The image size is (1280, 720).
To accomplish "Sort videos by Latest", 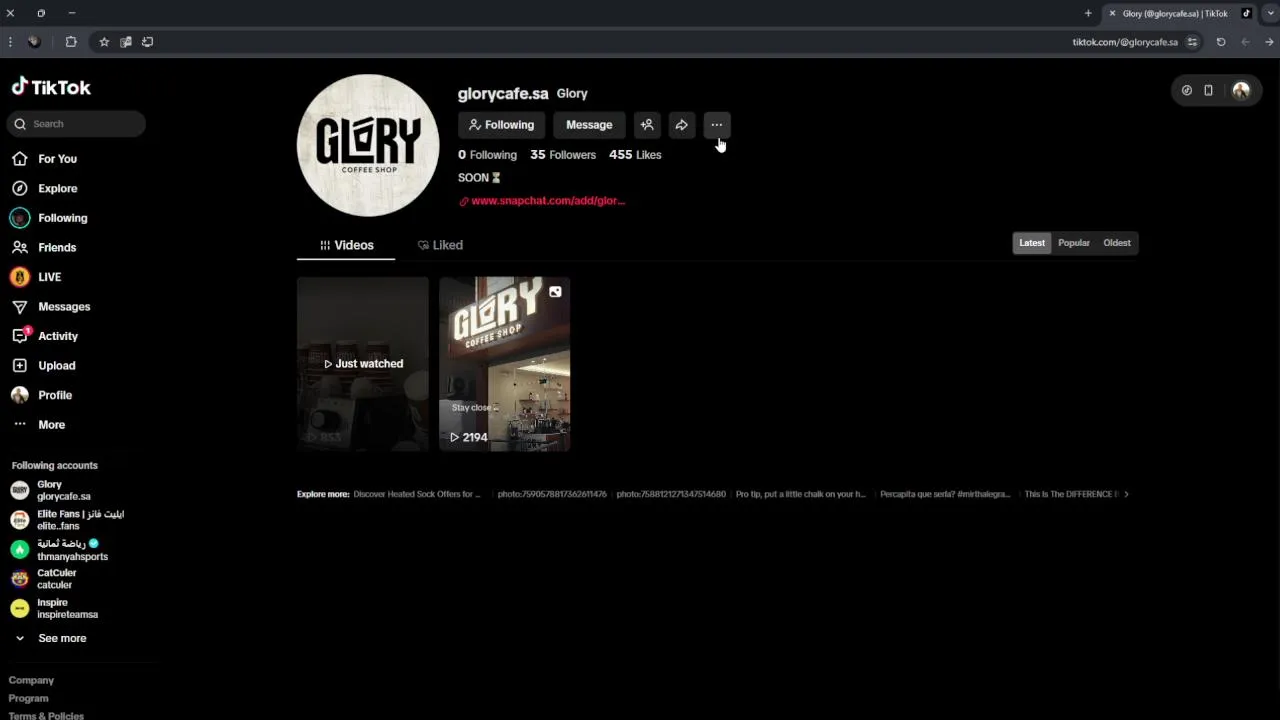I will pos(1032,243).
